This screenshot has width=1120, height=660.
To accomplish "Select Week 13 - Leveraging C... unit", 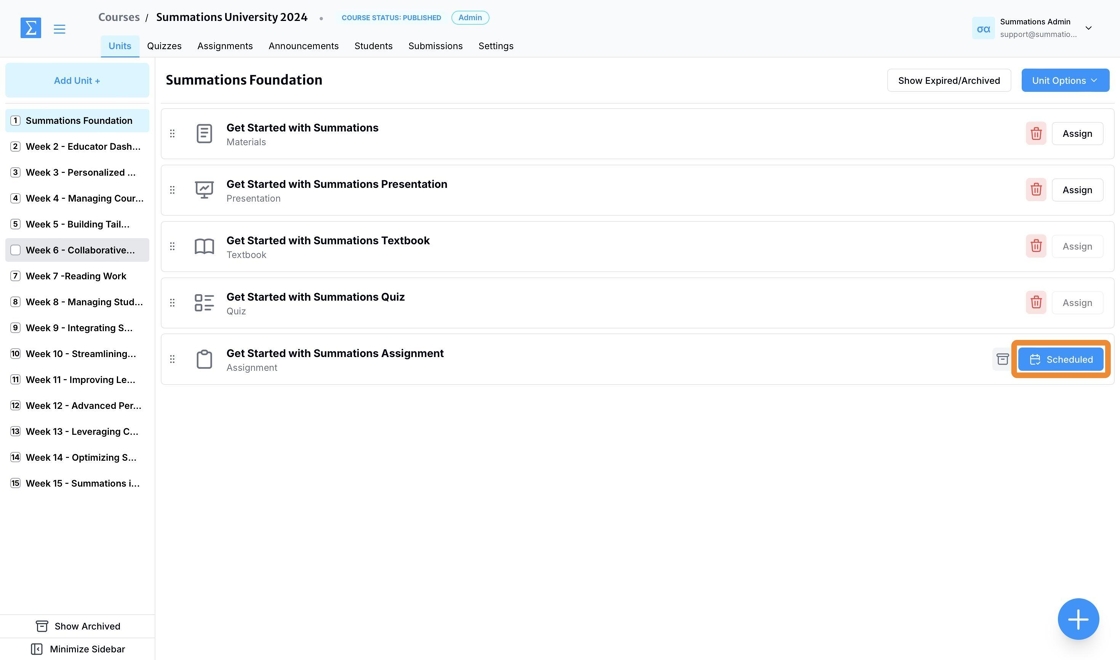I will (x=77, y=431).
